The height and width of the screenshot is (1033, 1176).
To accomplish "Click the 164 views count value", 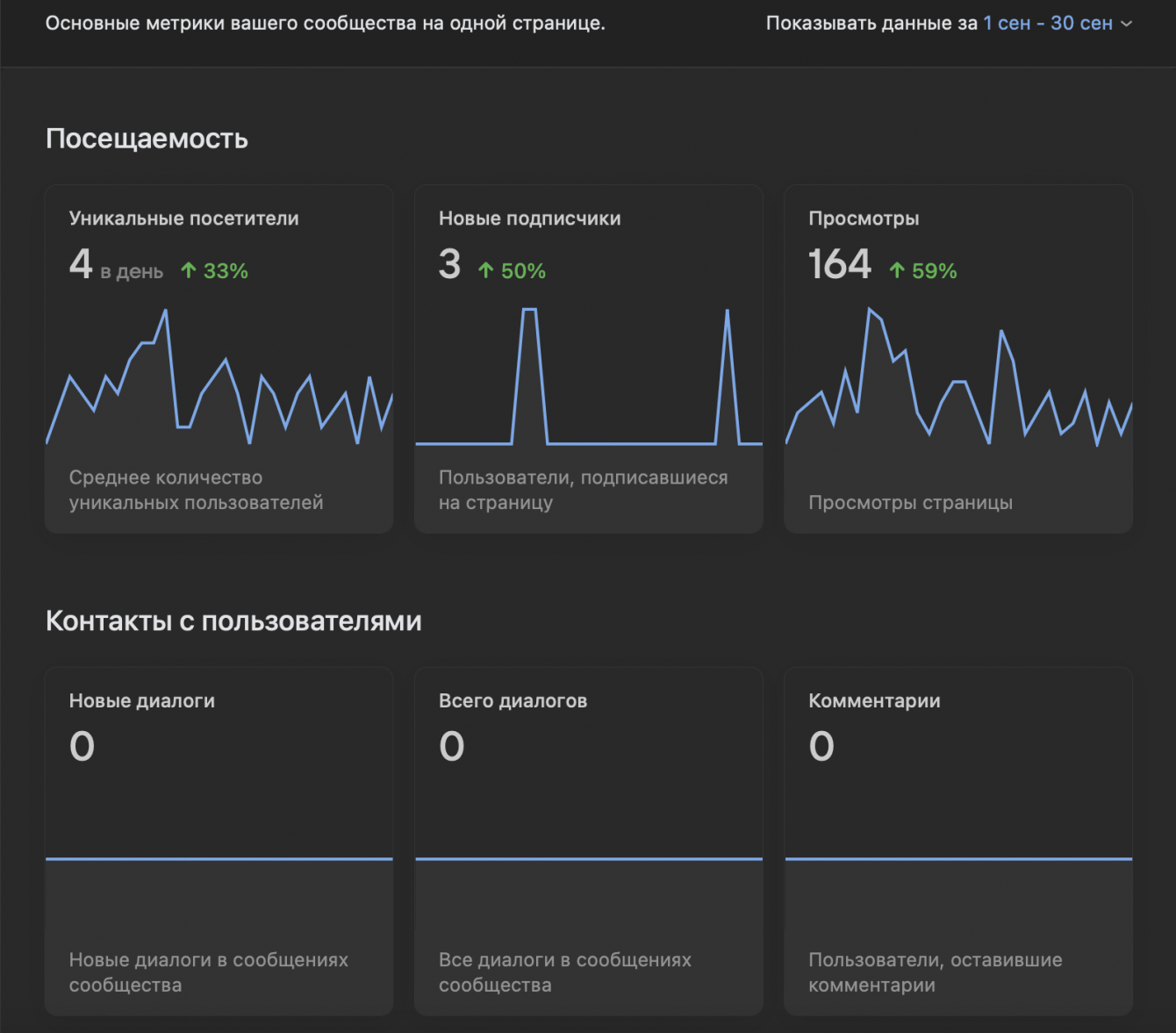I will coord(840,264).
